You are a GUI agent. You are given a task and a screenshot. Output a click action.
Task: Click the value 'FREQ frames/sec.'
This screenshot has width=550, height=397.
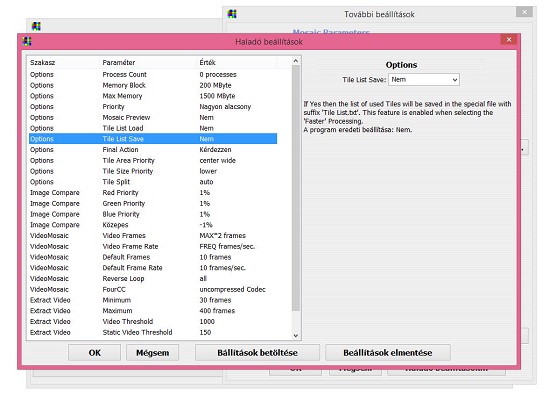tap(227, 246)
